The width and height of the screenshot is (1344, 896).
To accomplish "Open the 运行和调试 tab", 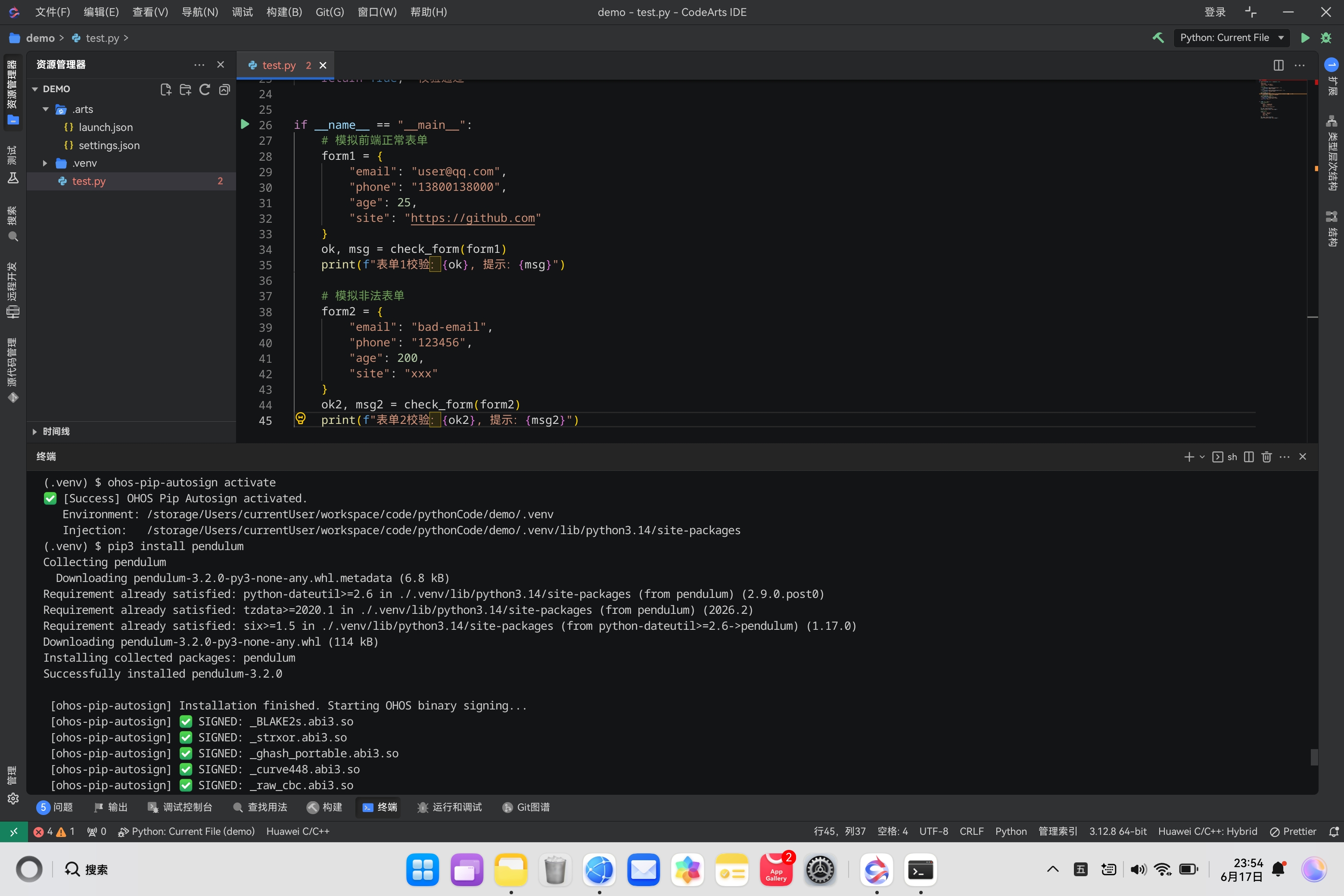I will (x=450, y=807).
